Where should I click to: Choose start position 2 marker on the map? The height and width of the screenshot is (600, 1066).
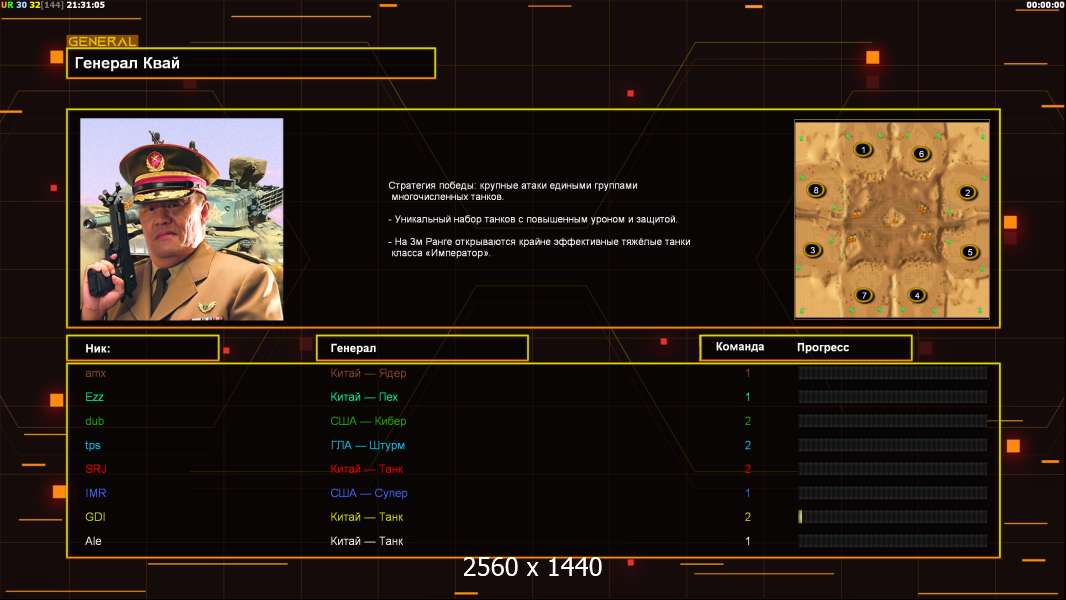(967, 193)
